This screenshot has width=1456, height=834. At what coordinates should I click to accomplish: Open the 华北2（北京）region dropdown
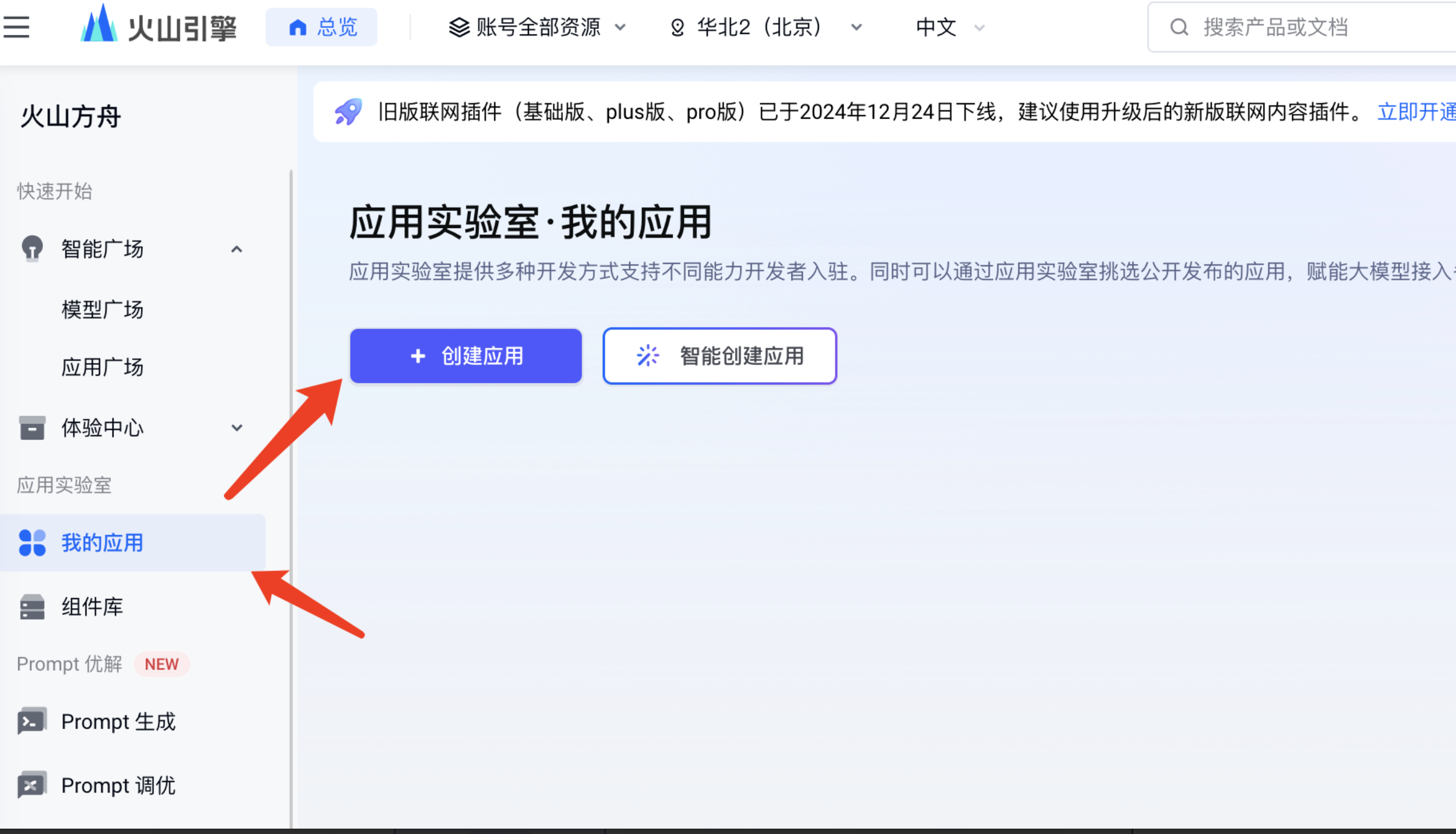[766, 27]
